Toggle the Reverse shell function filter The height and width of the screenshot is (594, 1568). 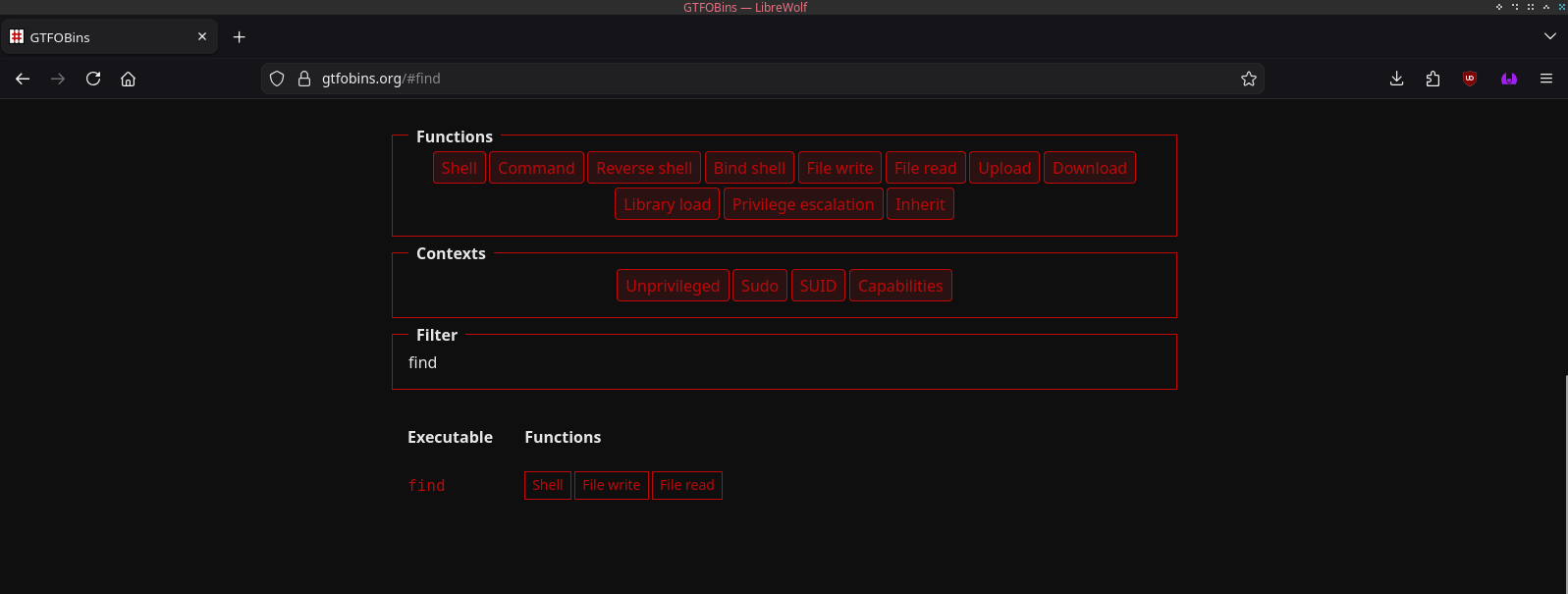coord(644,168)
